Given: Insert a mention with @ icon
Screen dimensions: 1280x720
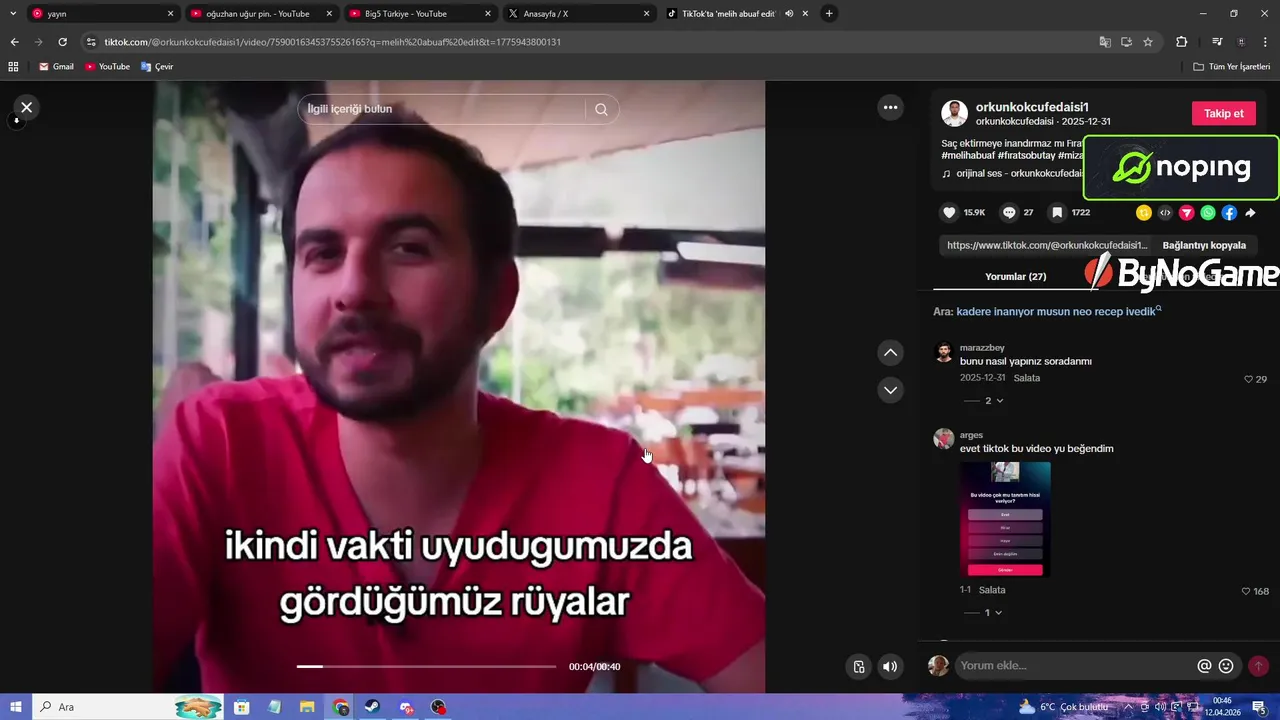Looking at the screenshot, I should click(x=1204, y=666).
